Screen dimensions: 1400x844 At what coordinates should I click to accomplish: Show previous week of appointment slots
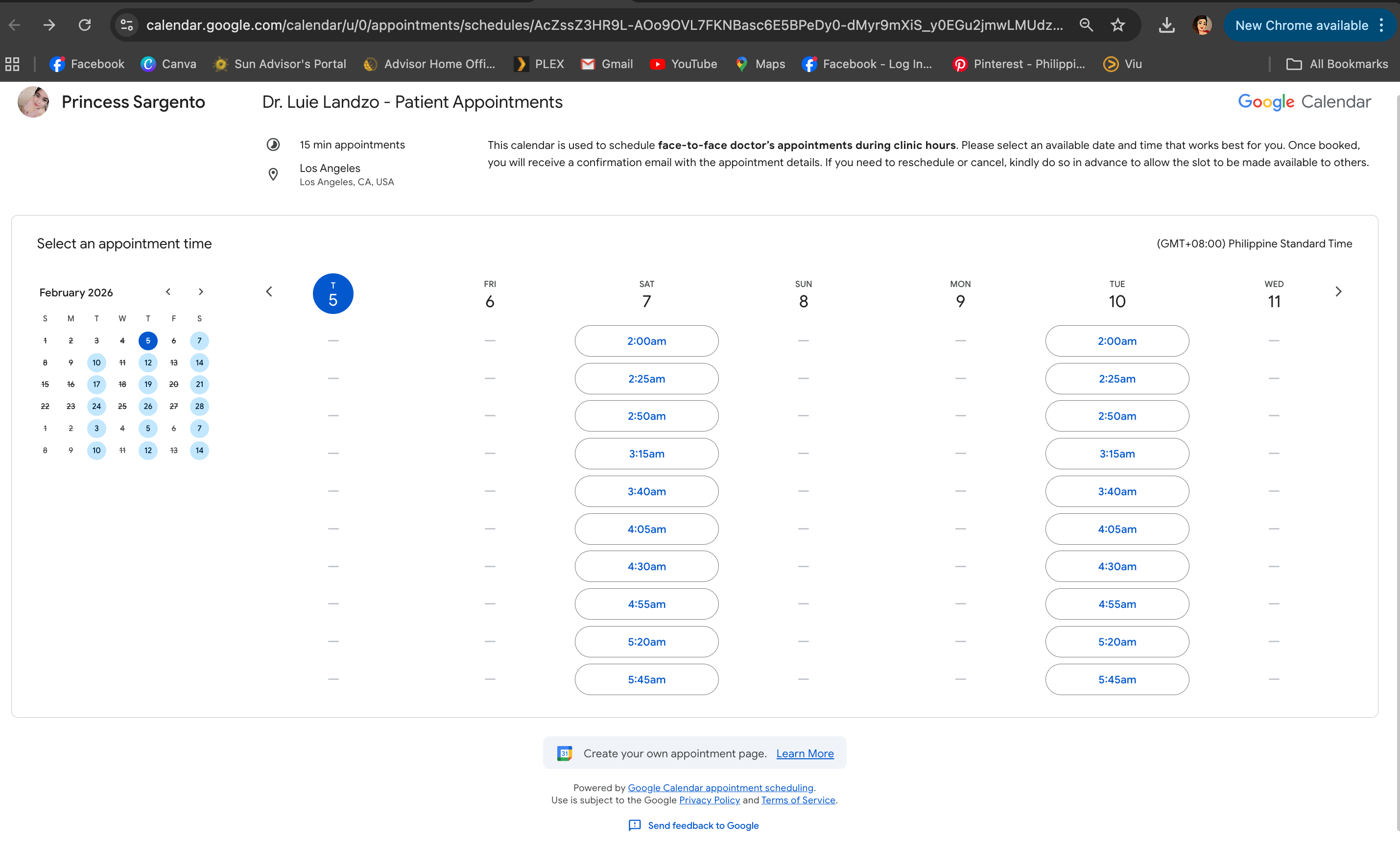click(x=269, y=291)
